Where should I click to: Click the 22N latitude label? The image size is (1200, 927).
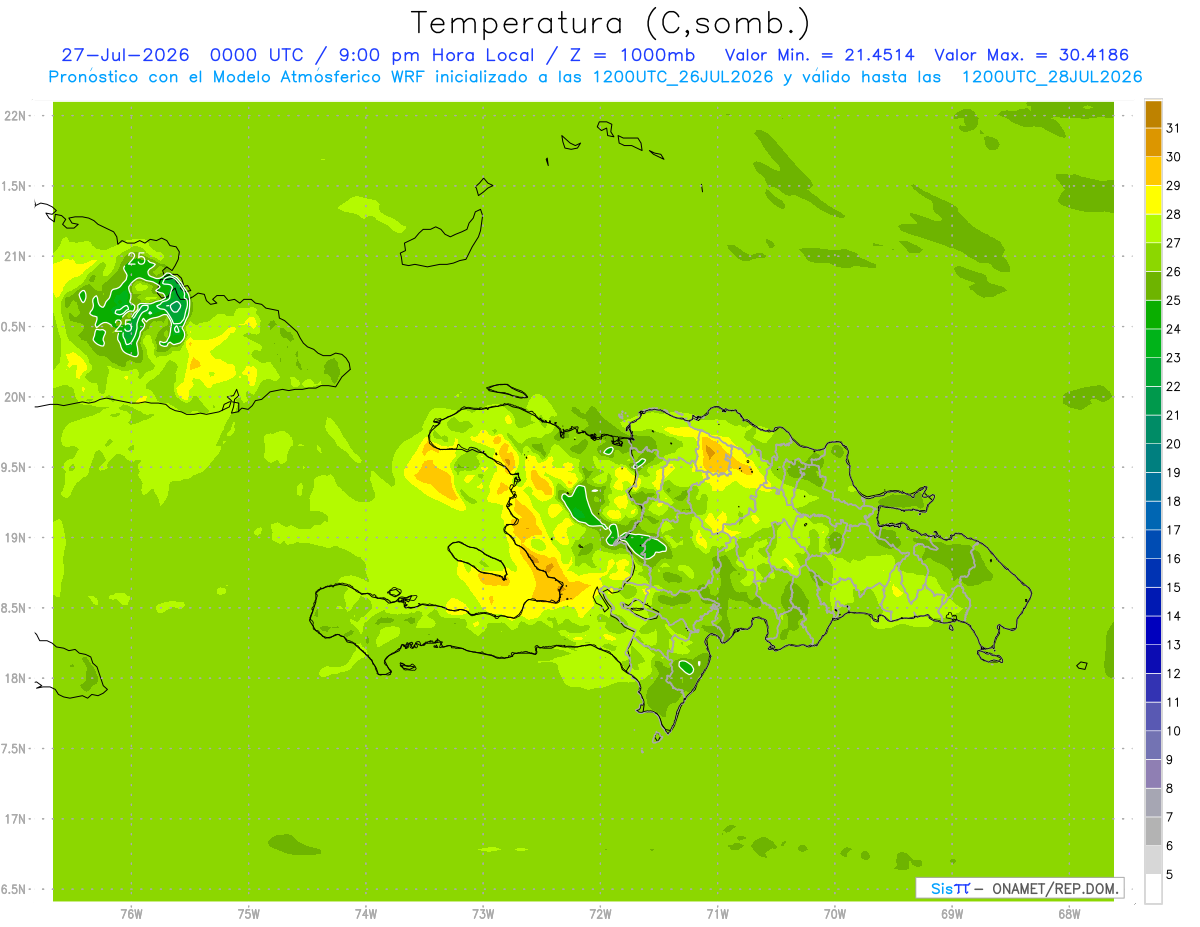[x=15, y=116]
